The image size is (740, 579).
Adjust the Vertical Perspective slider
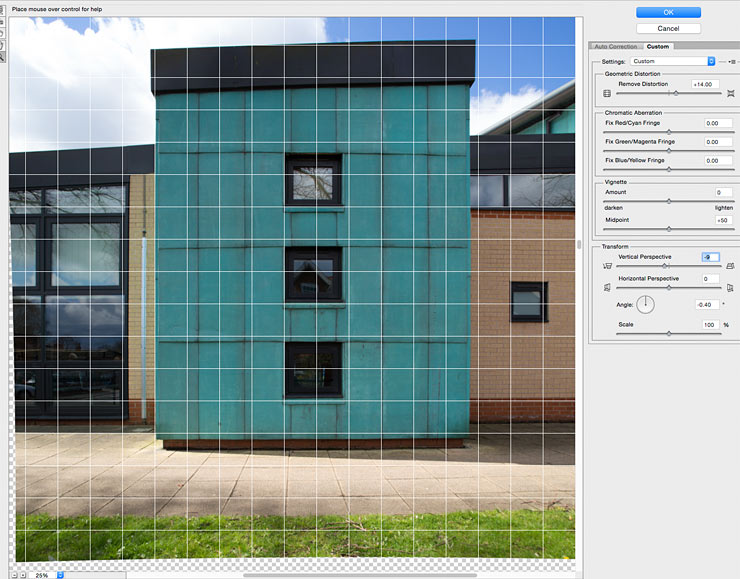[665, 266]
